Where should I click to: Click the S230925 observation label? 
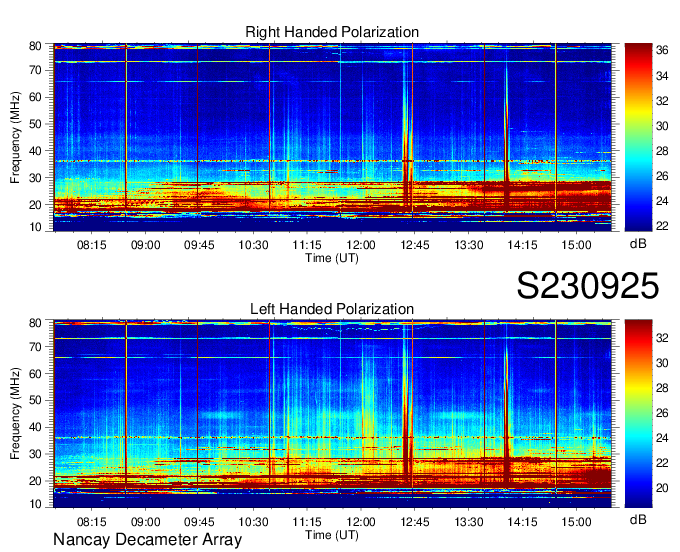(588, 286)
